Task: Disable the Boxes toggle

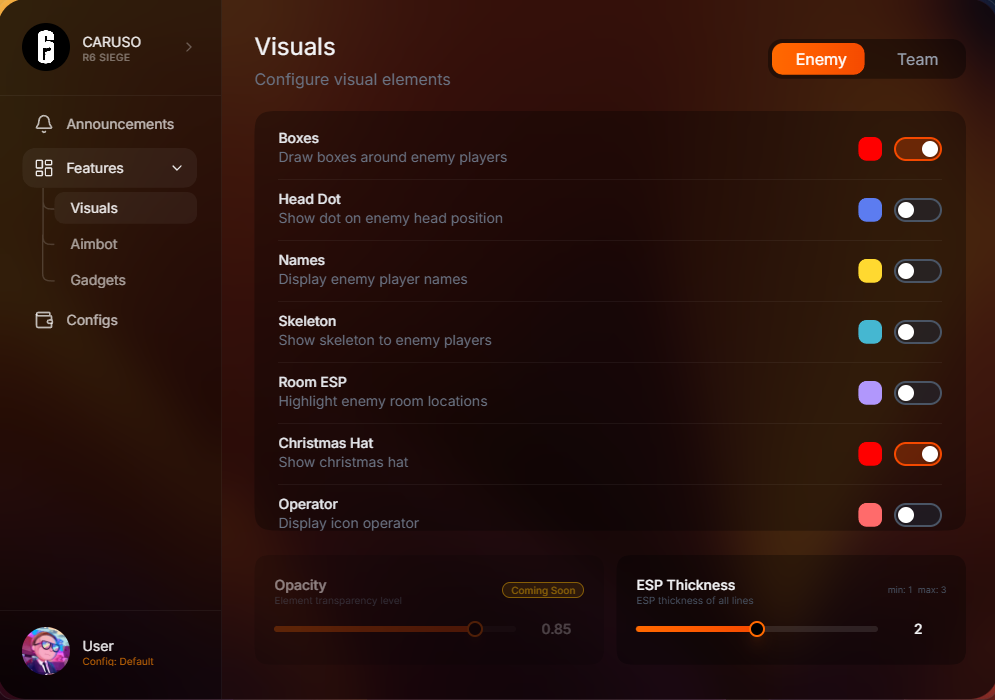Action: [918, 149]
